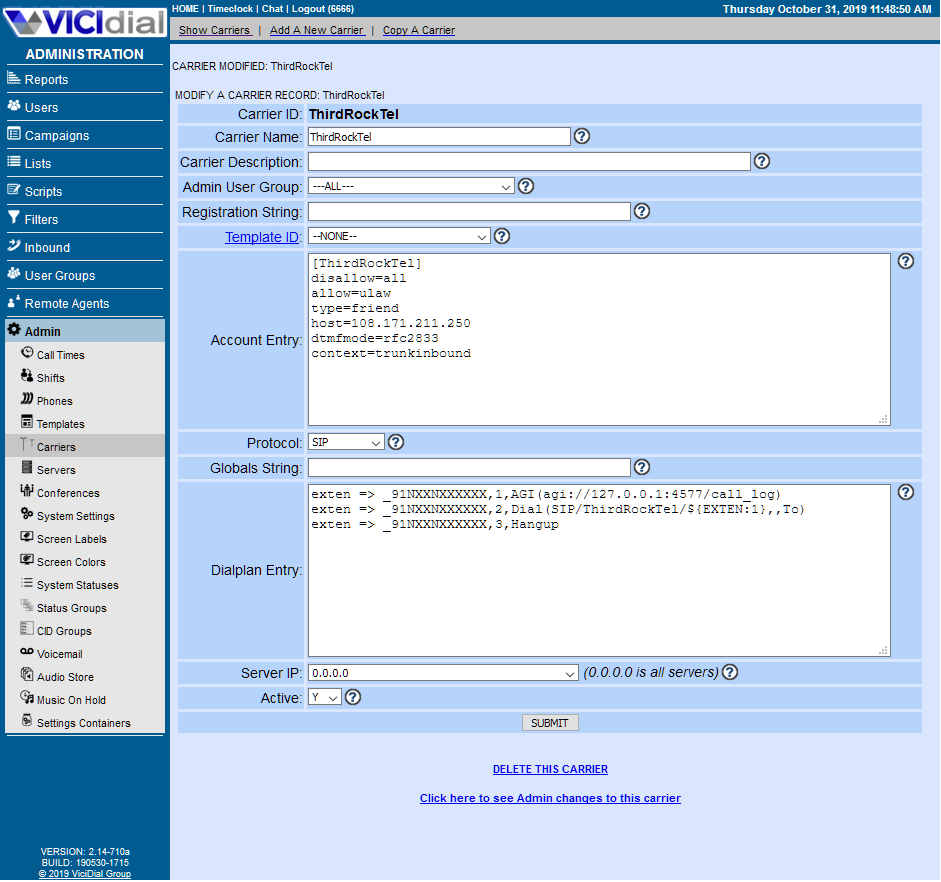Click into Account Entry text area
This screenshot has width=941, height=882.
[599, 340]
